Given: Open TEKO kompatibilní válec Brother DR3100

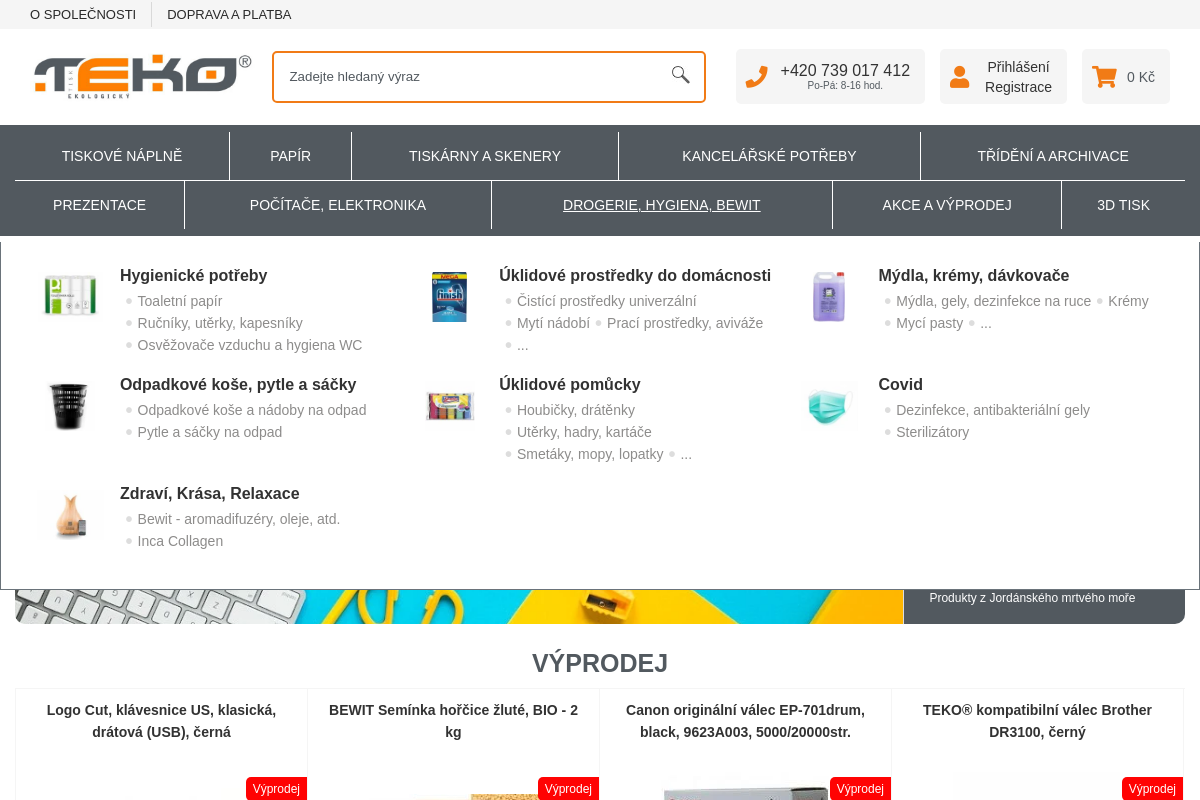Looking at the screenshot, I should (1037, 721).
